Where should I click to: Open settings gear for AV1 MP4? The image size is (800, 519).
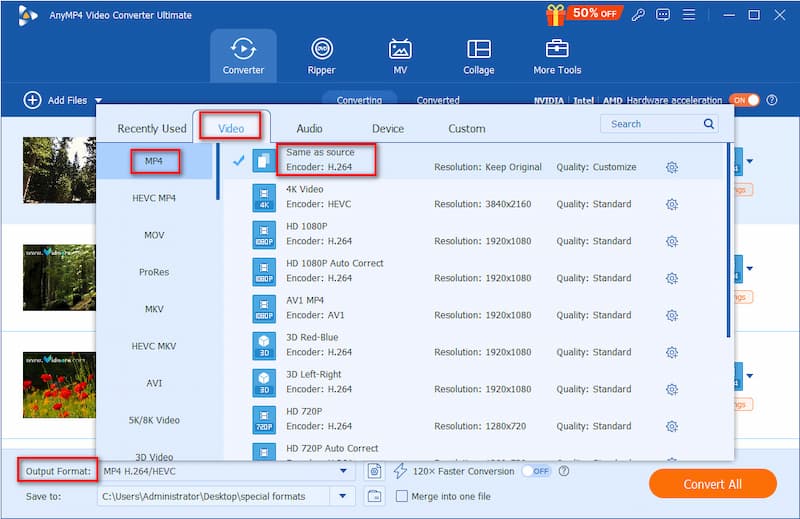point(672,315)
